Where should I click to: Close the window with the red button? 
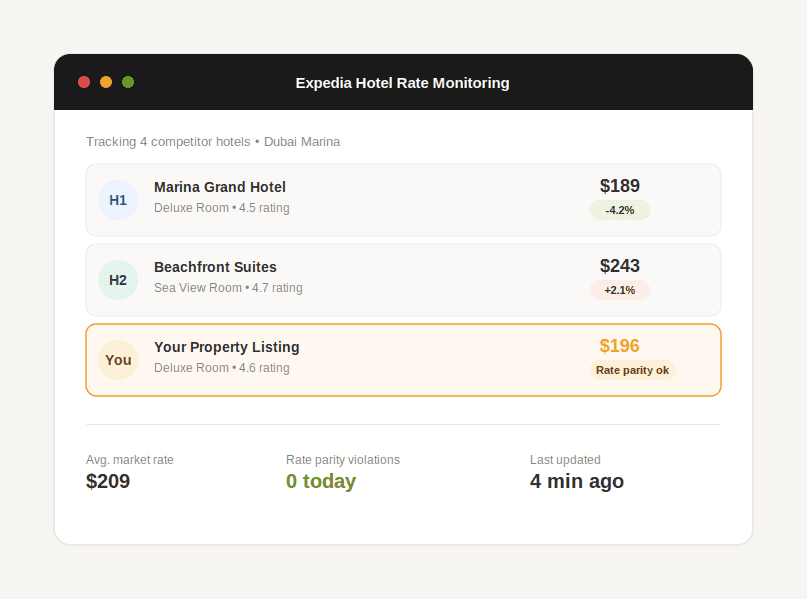(84, 82)
